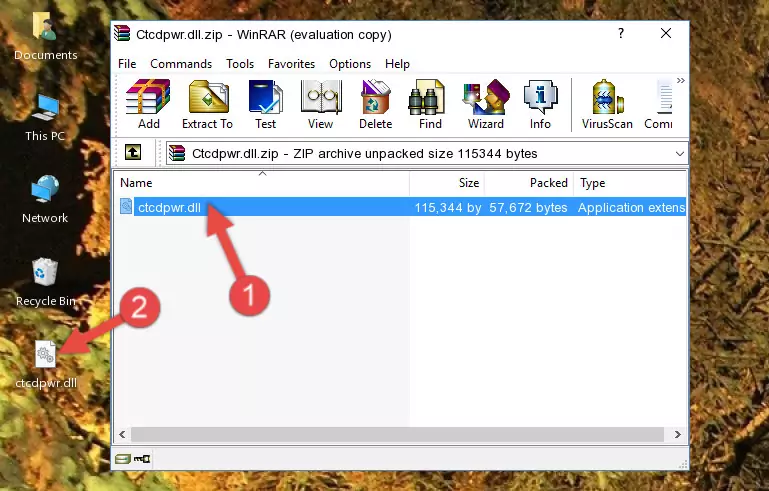Open the Options menu

(x=350, y=64)
